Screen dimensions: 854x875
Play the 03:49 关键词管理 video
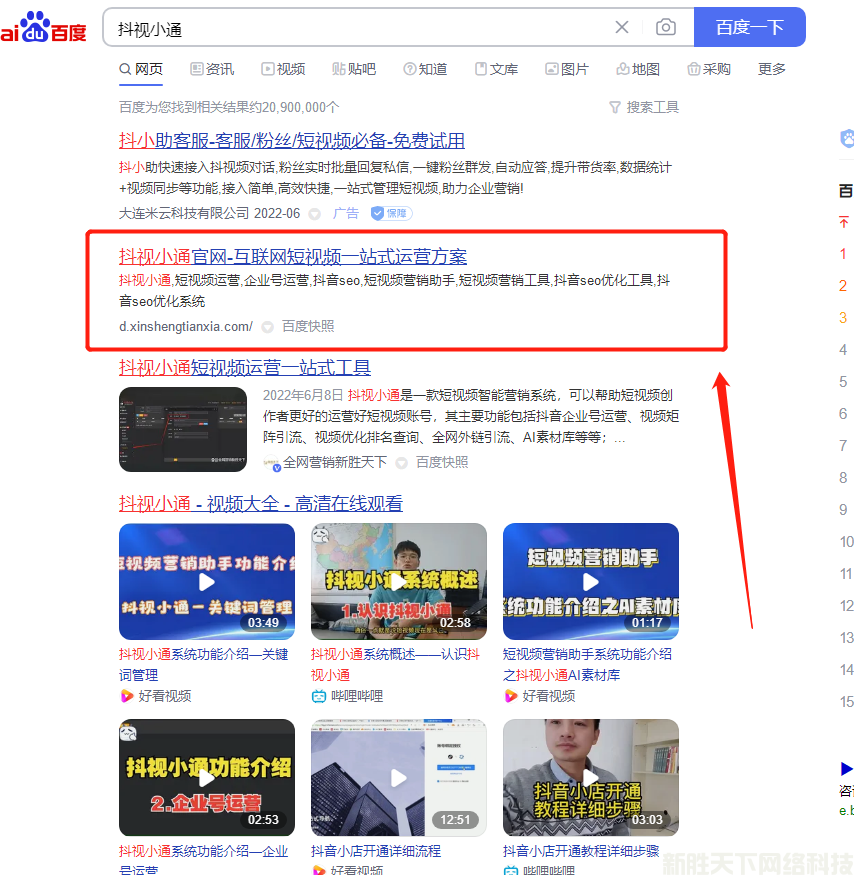(206, 581)
